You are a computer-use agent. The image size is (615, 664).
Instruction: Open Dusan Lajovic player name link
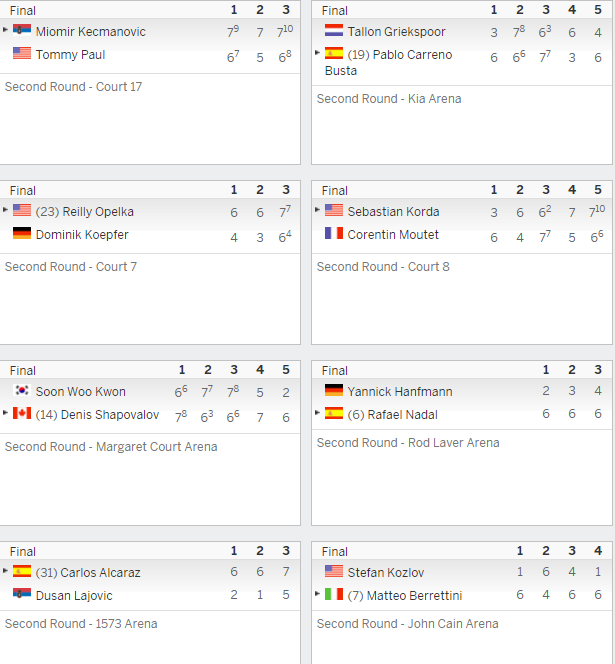74,596
